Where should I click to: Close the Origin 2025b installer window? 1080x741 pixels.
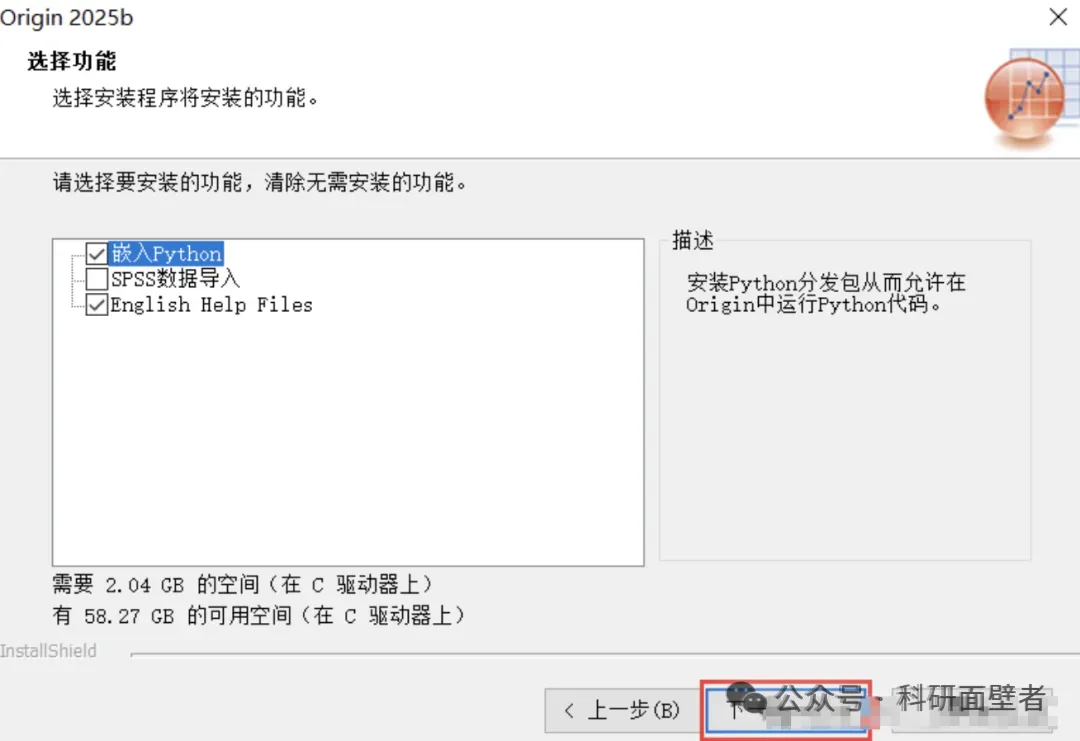pyautogui.click(x=1058, y=17)
